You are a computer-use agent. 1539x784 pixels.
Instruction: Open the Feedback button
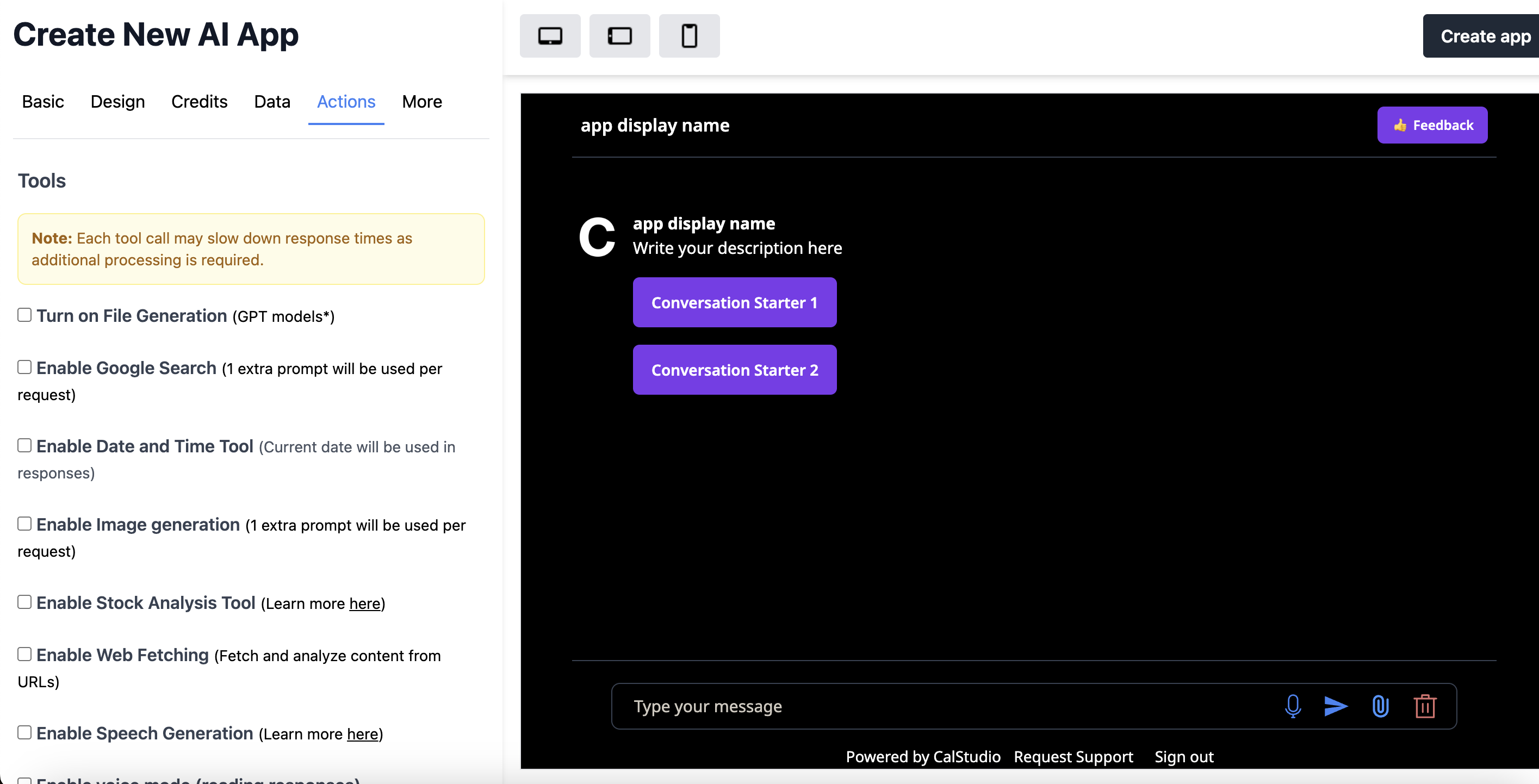click(x=1432, y=125)
